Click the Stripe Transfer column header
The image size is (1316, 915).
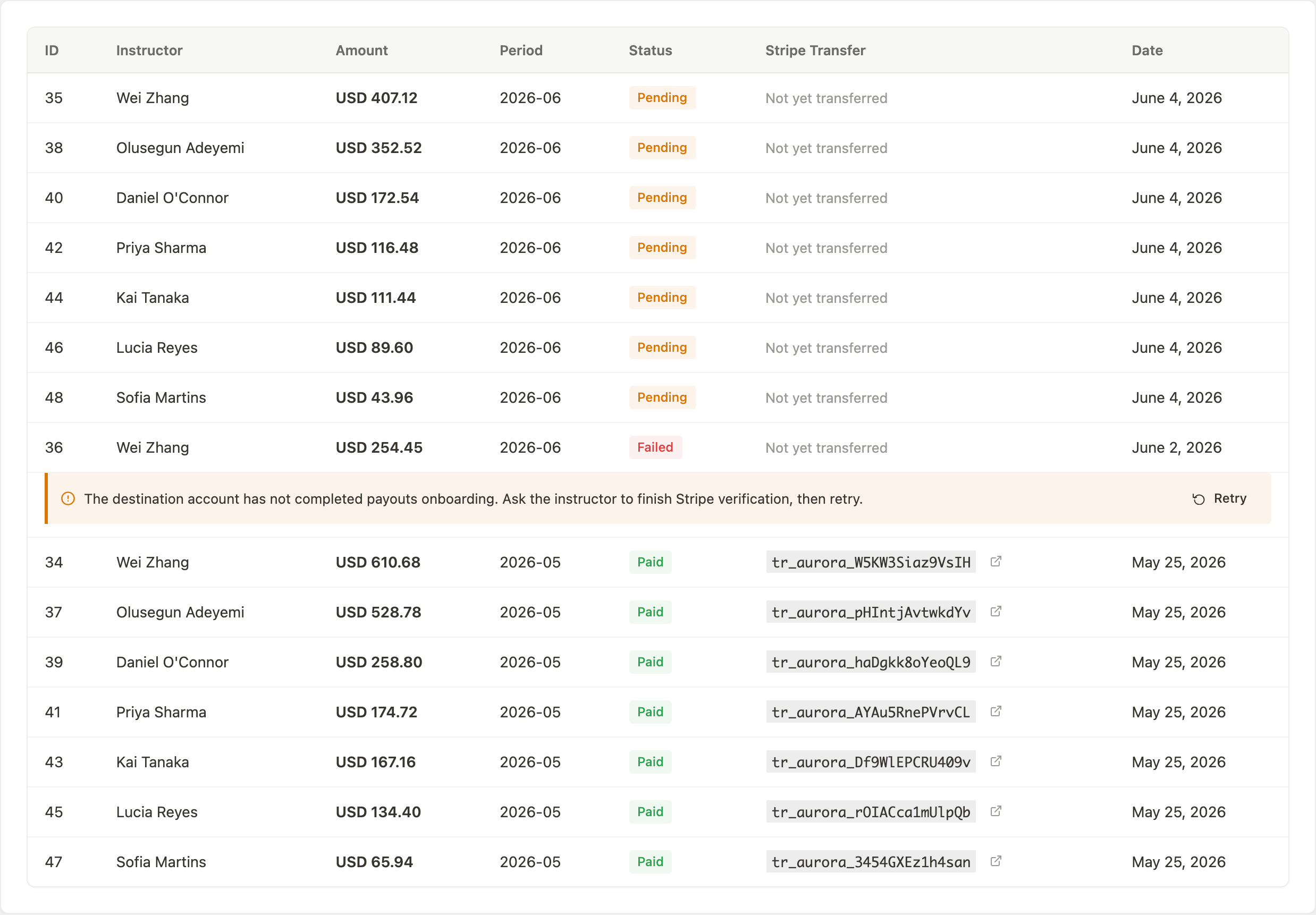(815, 50)
